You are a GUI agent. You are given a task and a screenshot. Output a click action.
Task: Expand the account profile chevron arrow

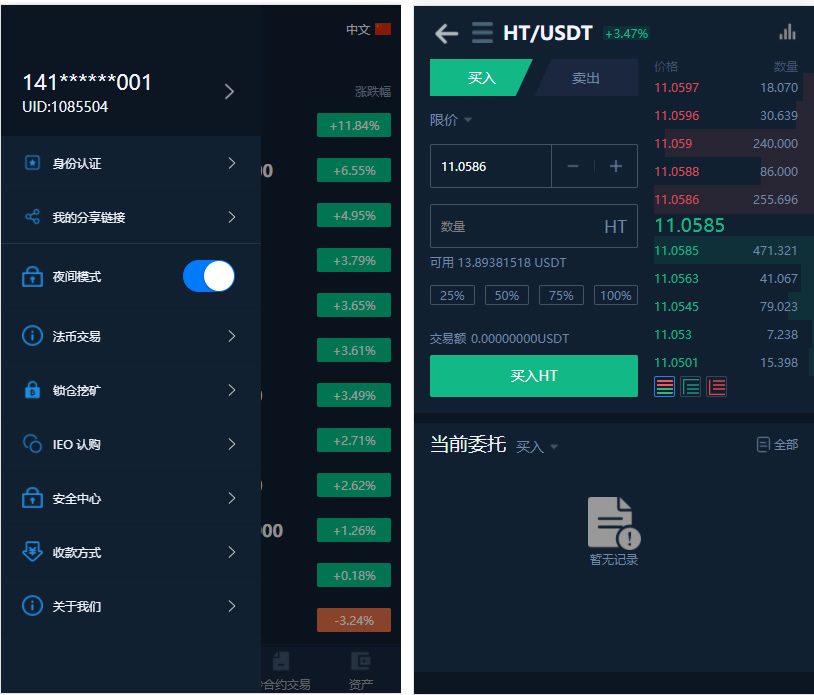click(x=229, y=92)
